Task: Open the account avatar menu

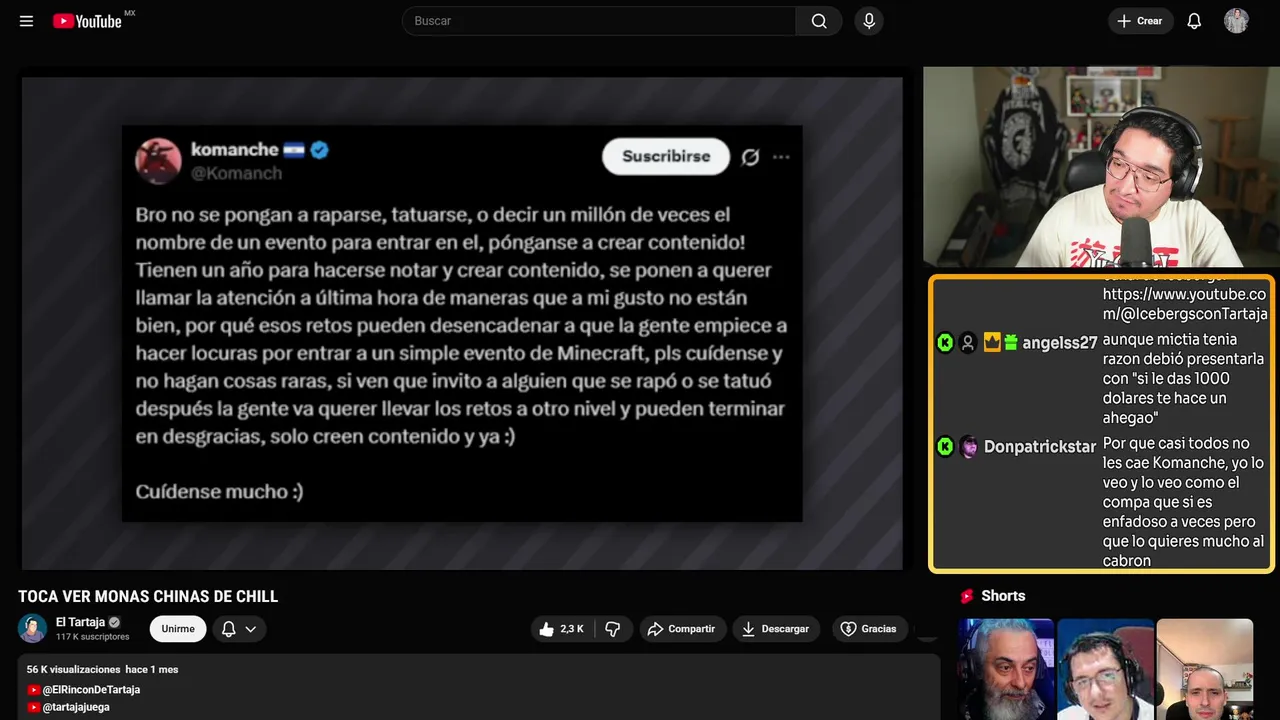Action: pyautogui.click(x=1236, y=21)
